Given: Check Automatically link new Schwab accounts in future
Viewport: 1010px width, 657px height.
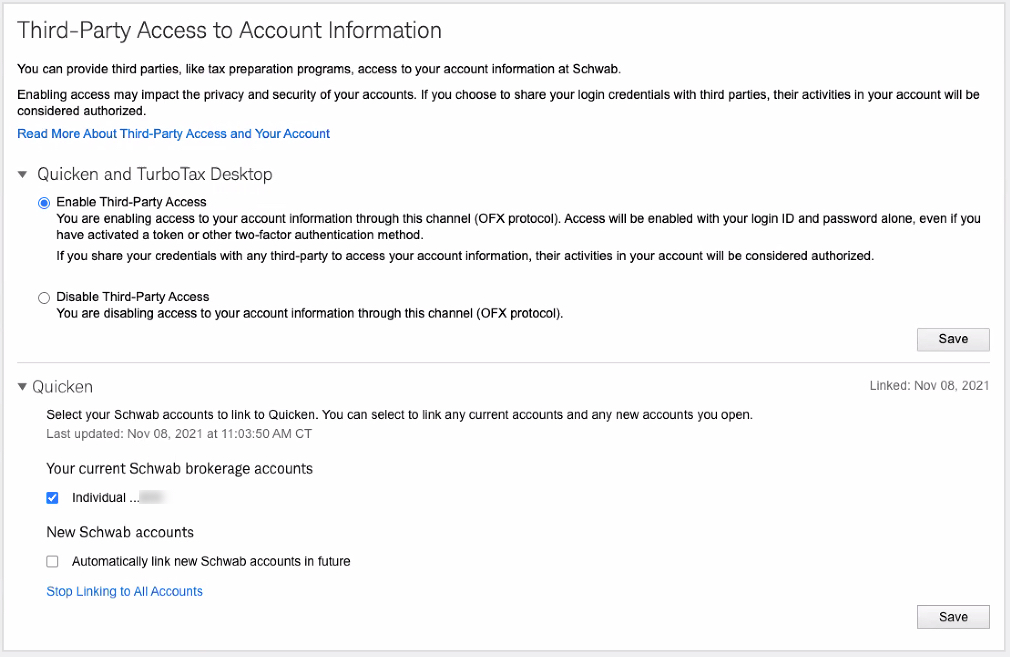Looking at the screenshot, I should click(x=52, y=562).
